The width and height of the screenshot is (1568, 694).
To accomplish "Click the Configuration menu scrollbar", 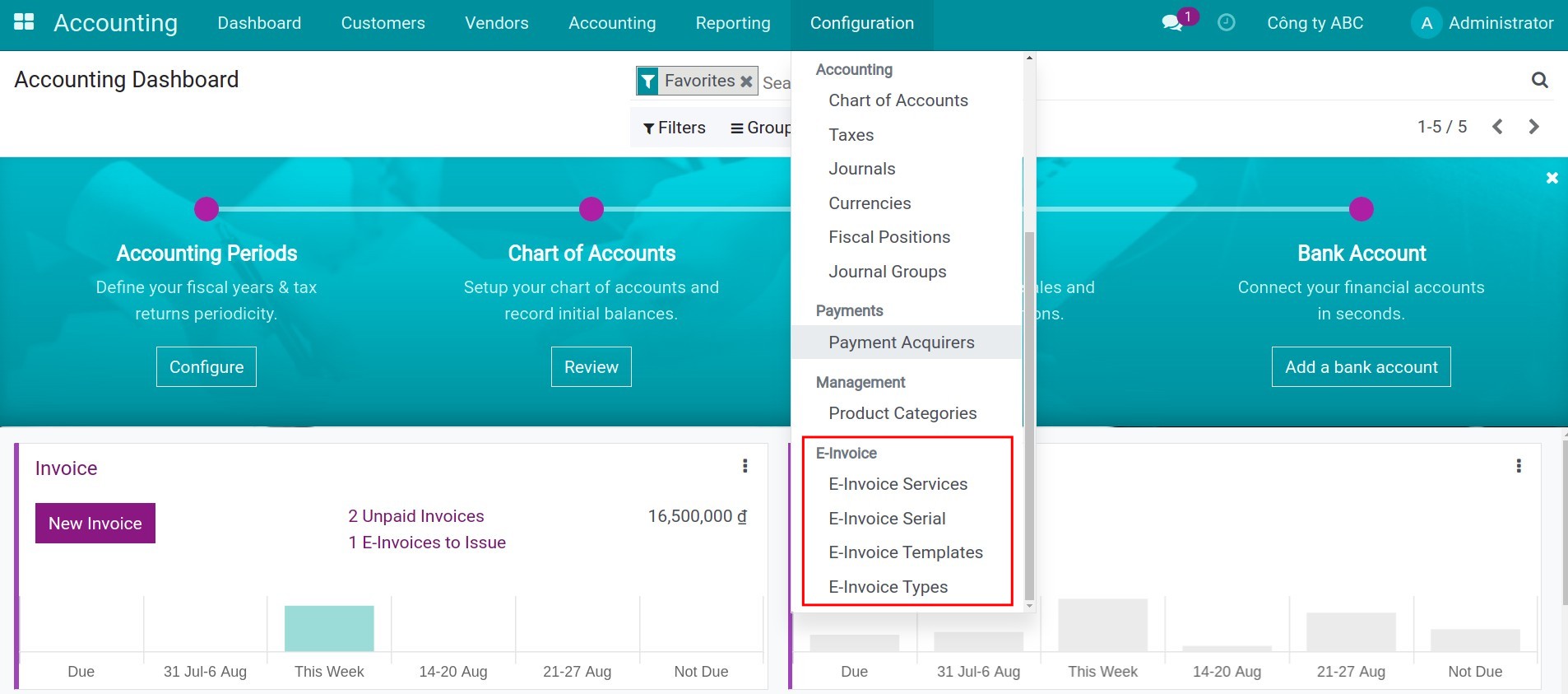I will (1029, 412).
